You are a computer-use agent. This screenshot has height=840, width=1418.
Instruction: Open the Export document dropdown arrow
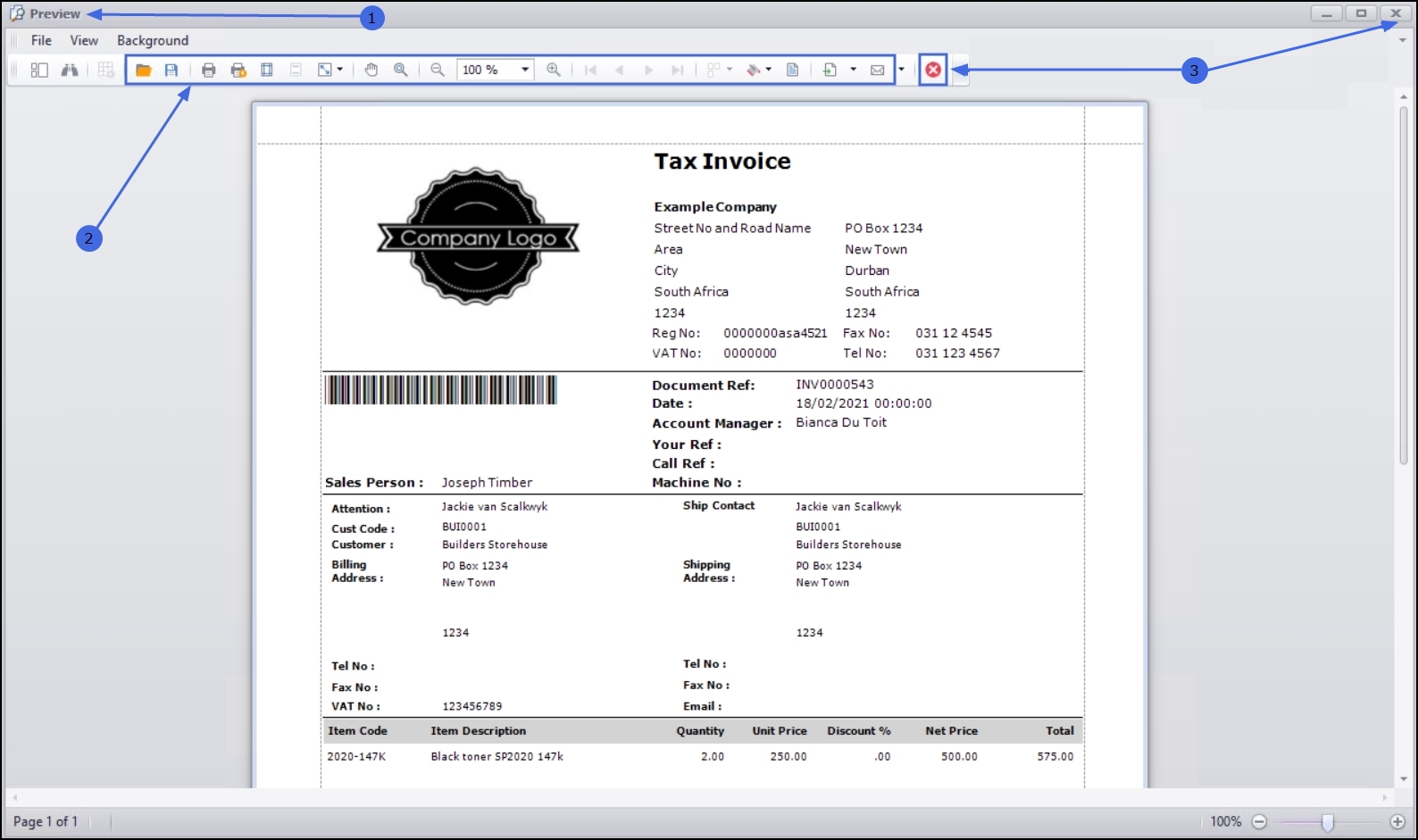[x=854, y=70]
